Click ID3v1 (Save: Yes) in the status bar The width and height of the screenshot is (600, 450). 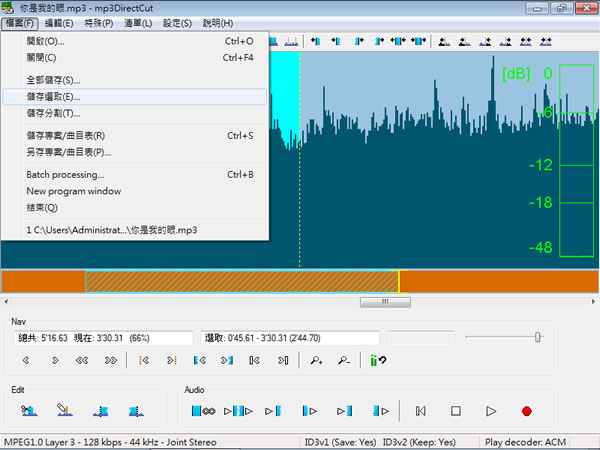[340, 442]
